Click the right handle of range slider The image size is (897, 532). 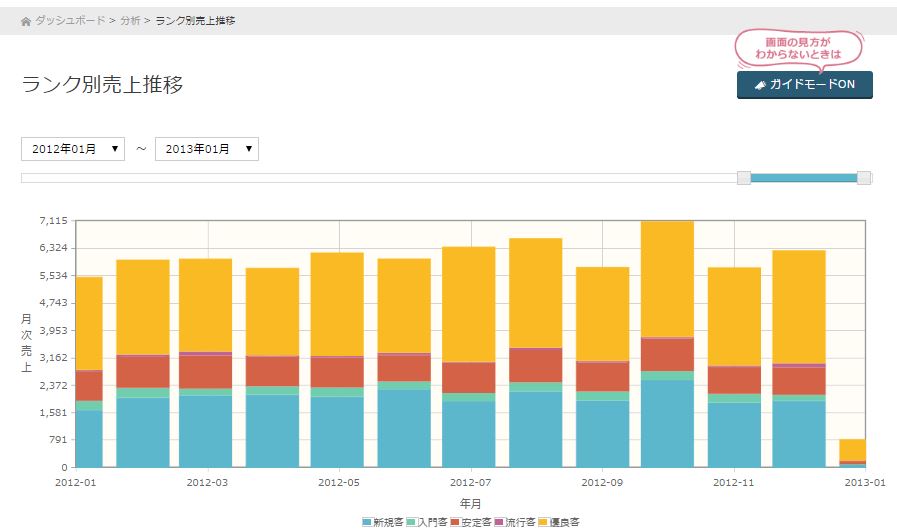[864, 178]
